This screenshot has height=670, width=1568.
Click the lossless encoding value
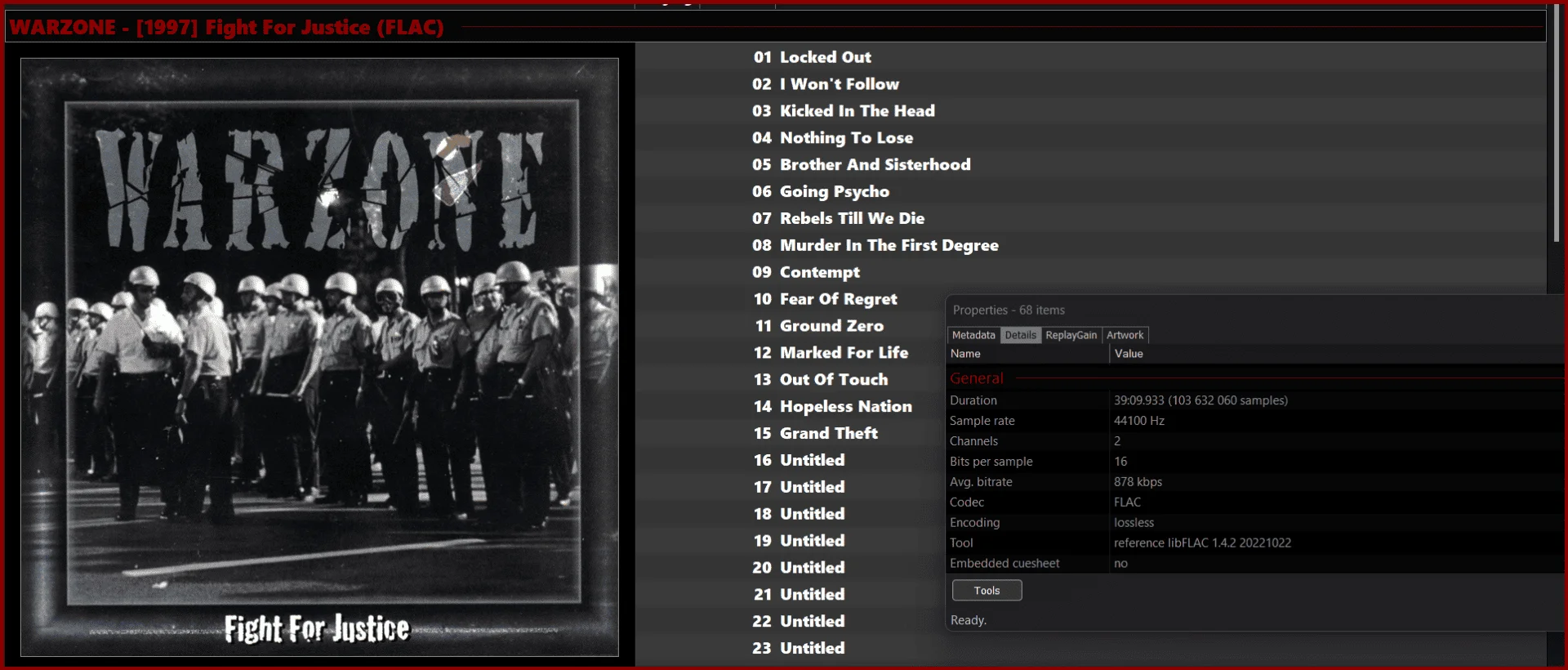click(x=1134, y=523)
